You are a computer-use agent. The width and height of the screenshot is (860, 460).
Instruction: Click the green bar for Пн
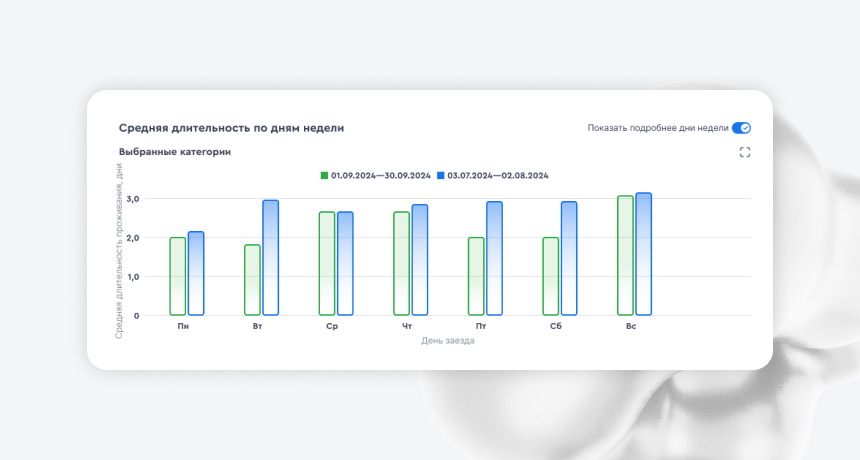point(178,276)
